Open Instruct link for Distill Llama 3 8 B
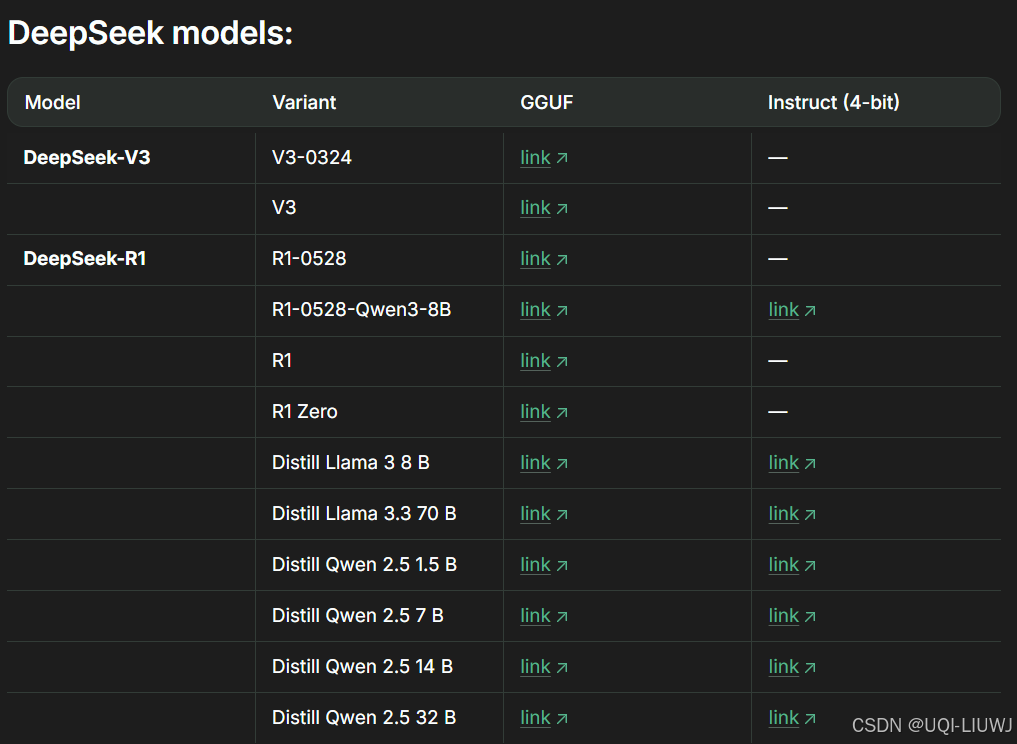Screen dimensions: 1017x744 click(x=792, y=463)
